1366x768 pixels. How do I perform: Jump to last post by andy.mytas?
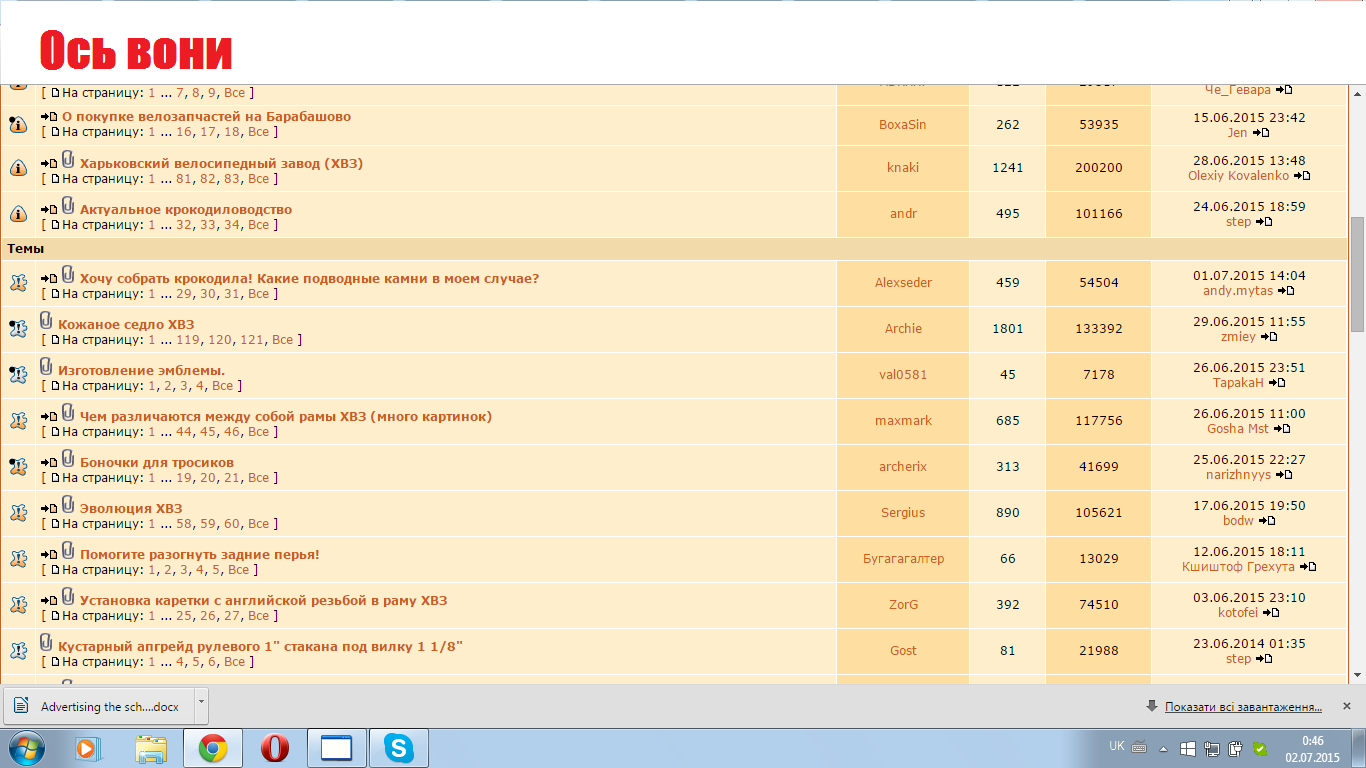pyautogui.click(x=1286, y=291)
